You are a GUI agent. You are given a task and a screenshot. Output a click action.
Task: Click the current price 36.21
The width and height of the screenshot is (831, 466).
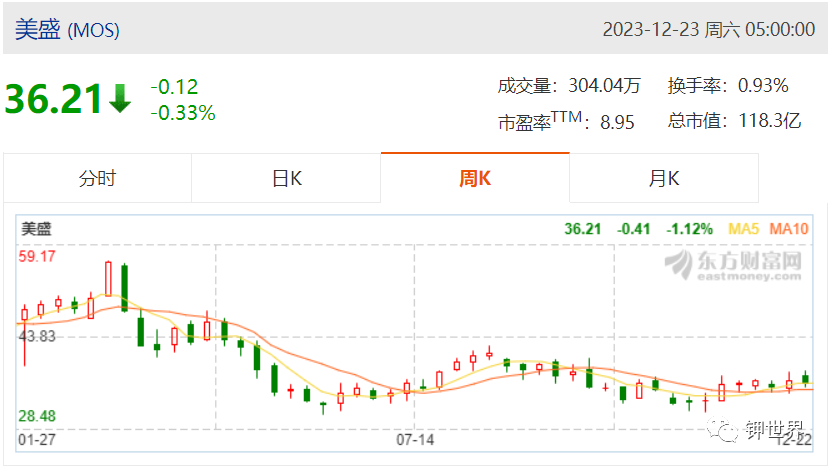click(x=53, y=99)
